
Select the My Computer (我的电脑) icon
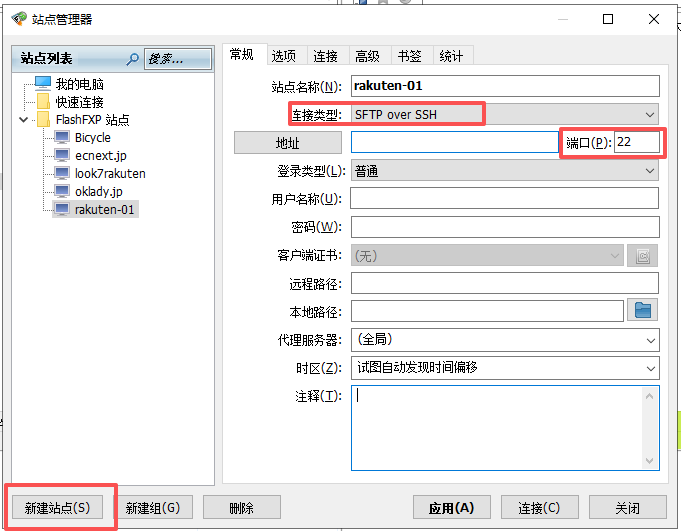point(43,82)
